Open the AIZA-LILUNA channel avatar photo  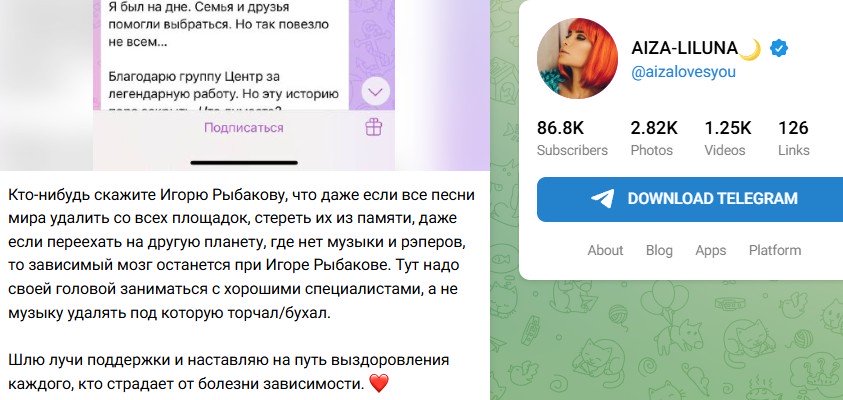pyautogui.click(x=577, y=59)
